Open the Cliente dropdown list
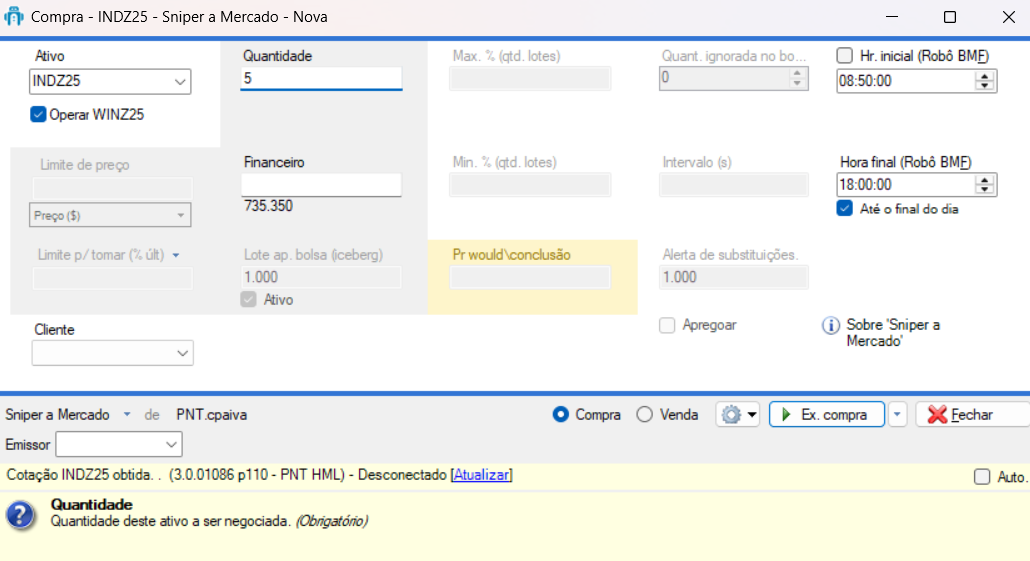1030x561 pixels. pos(182,353)
